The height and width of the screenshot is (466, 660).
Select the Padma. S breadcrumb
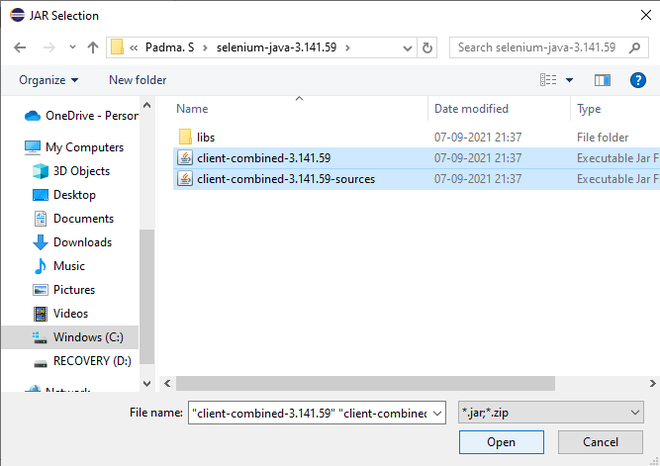pyautogui.click(x=170, y=47)
